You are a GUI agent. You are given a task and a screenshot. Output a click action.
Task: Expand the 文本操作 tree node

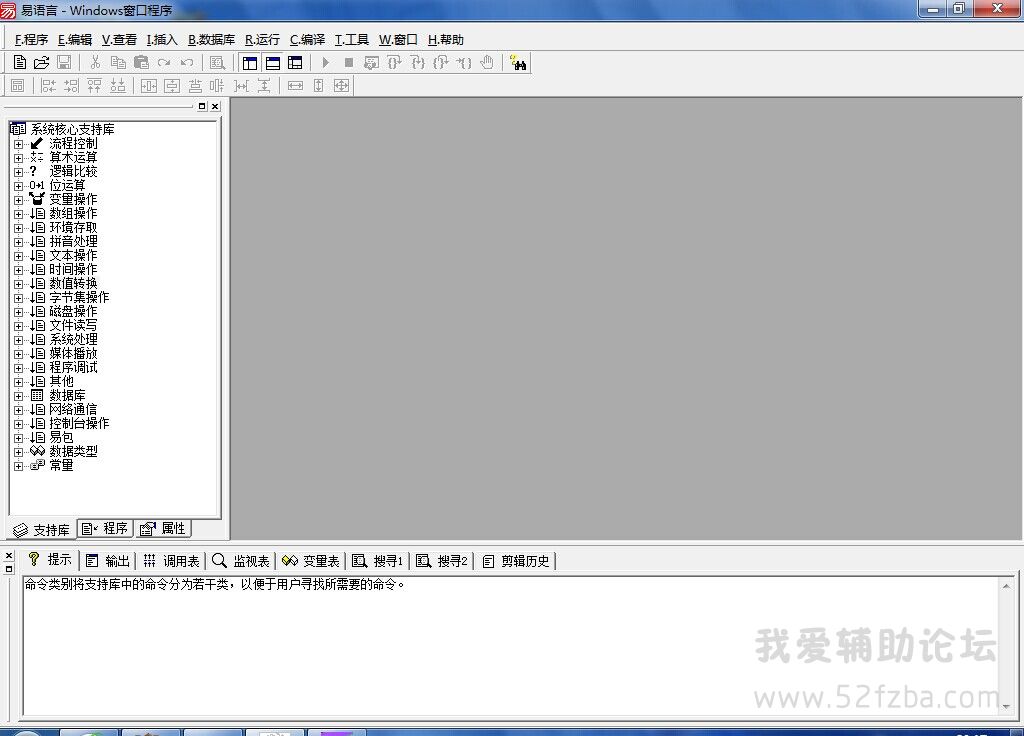18,255
